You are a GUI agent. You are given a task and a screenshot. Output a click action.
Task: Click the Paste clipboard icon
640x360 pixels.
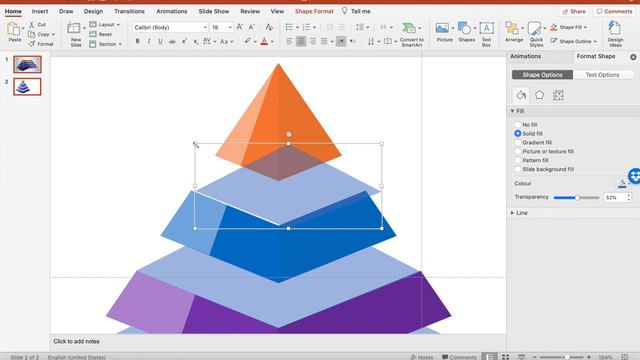click(13, 29)
